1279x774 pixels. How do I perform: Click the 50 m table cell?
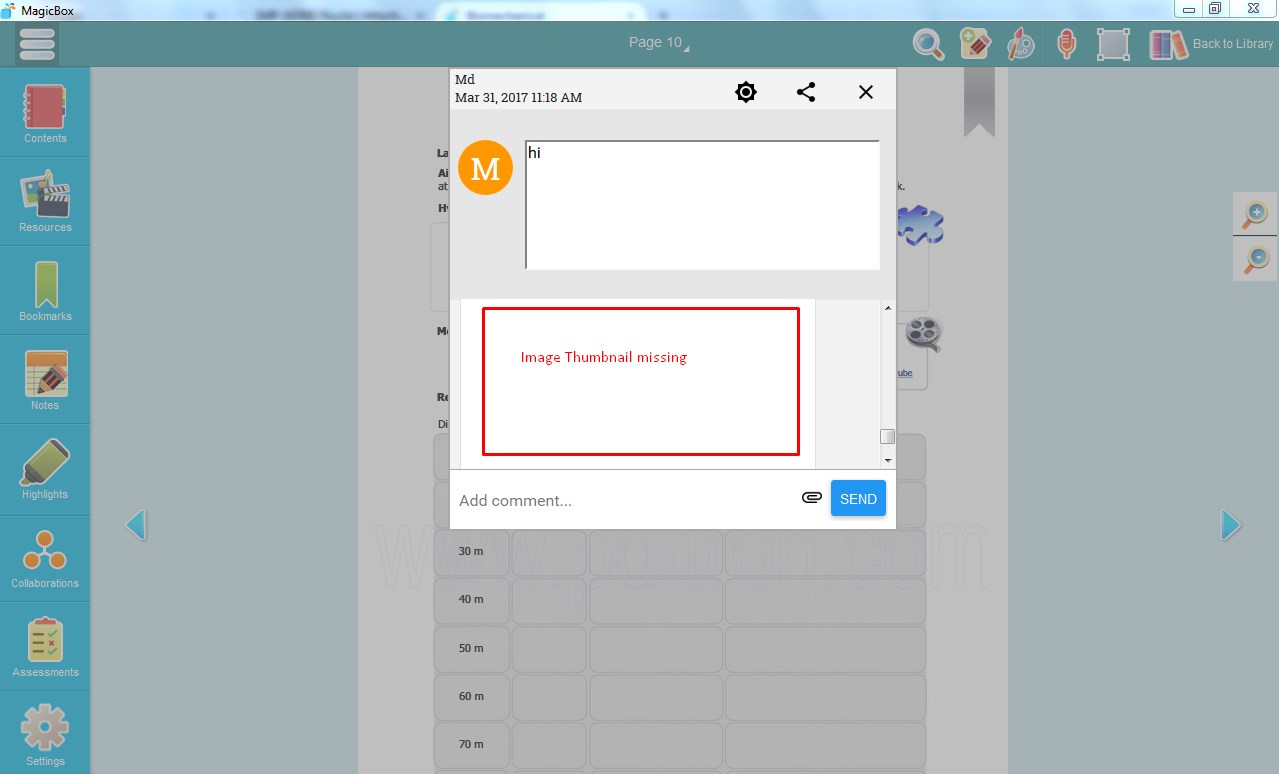[471, 648]
